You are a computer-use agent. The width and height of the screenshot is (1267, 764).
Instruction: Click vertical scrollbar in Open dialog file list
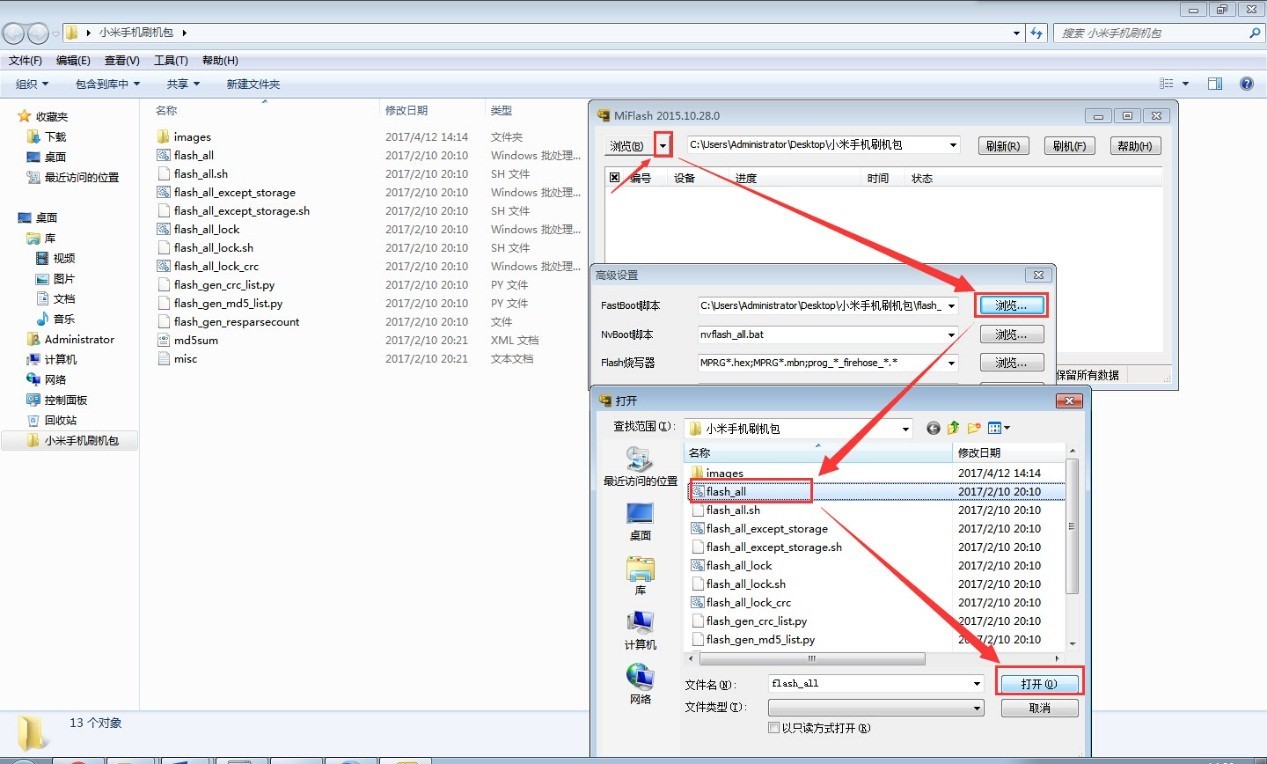[x=1072, y=526]
